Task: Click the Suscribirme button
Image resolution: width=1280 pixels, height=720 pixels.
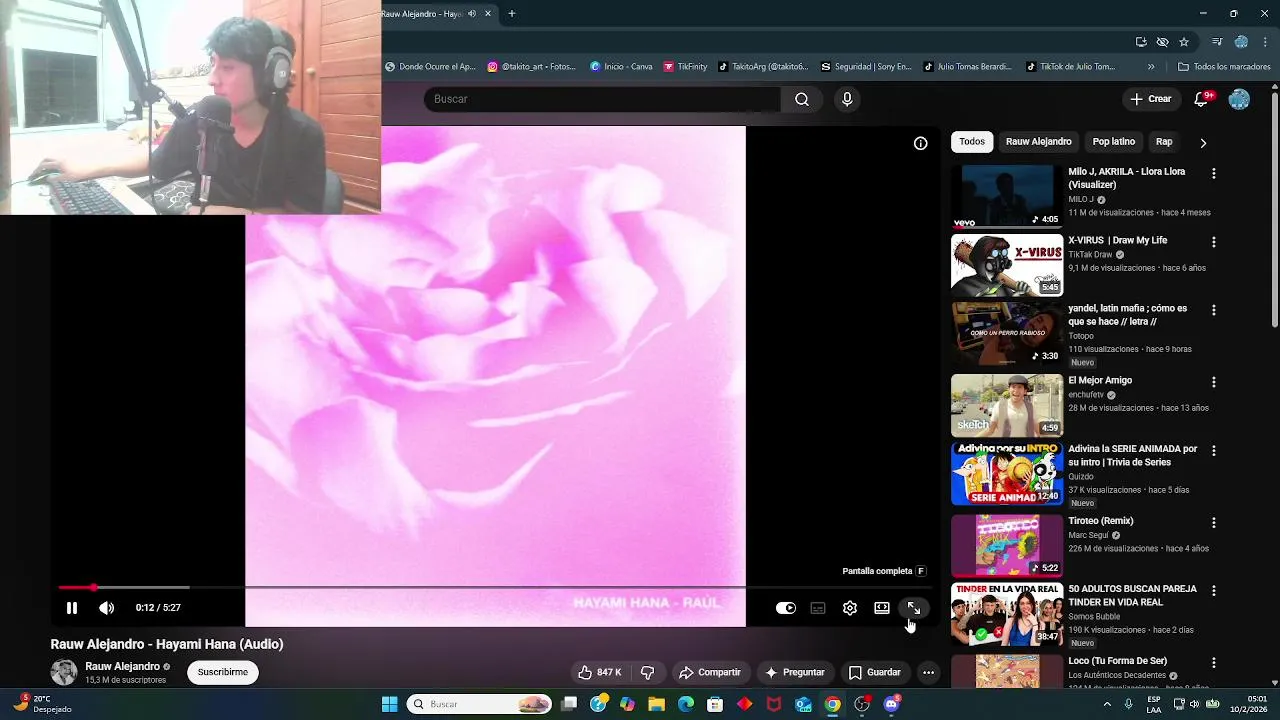Action: pyautogui.click(x=223, y=672)
